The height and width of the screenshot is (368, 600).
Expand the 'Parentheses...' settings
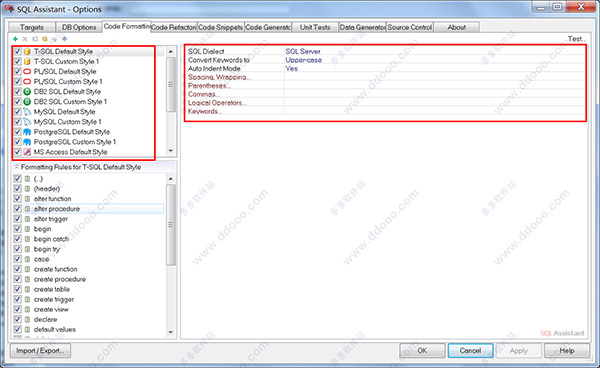point(209,86)
